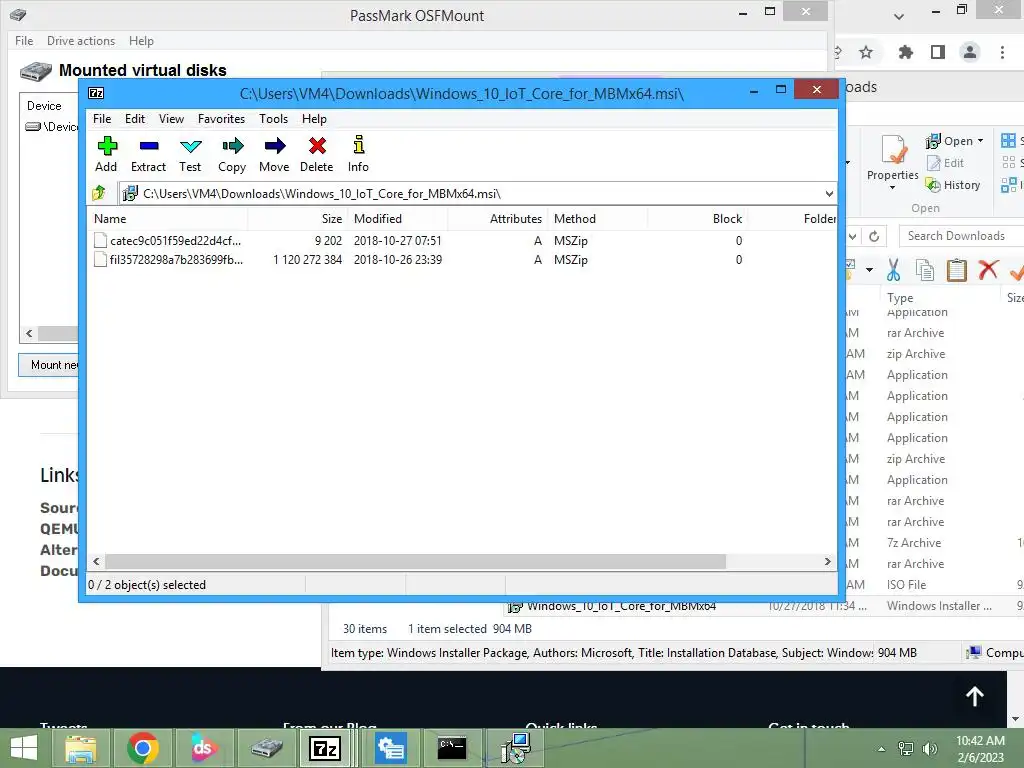Show hidden system tray icons
Viewport: 1024px width, 768px height.
coord(881,748)
